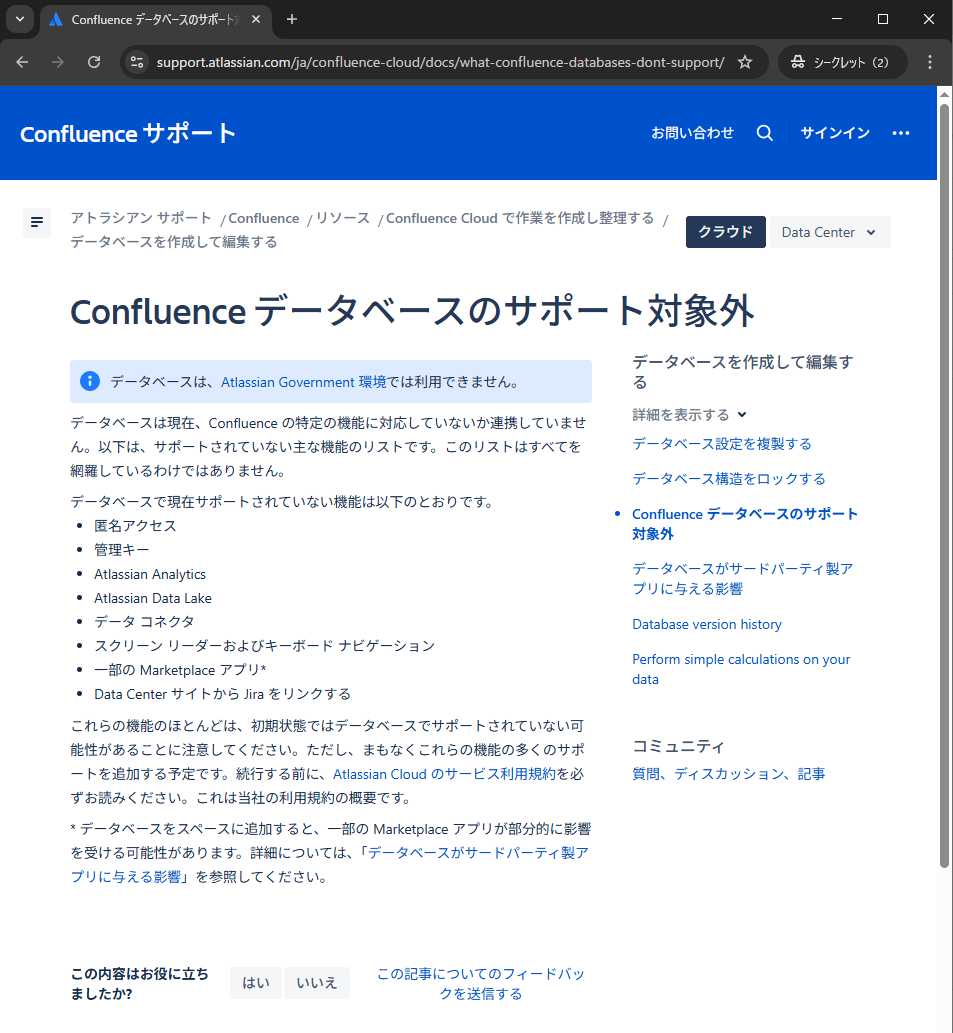This screenshot has height=1033, width=953.
Task: Open the Data Center dropdown
Action: 830,232
